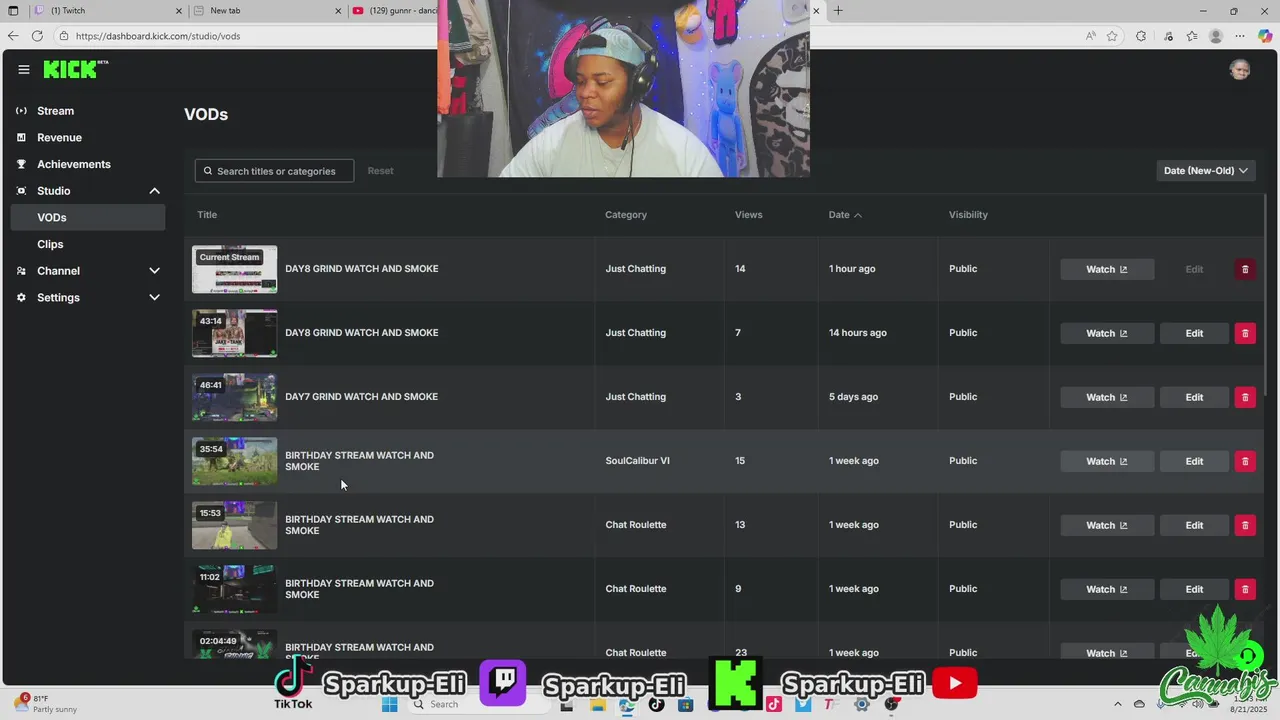
Task: Edit the 14 hours ago DAY8 VOD
Action: [1194, 333]
